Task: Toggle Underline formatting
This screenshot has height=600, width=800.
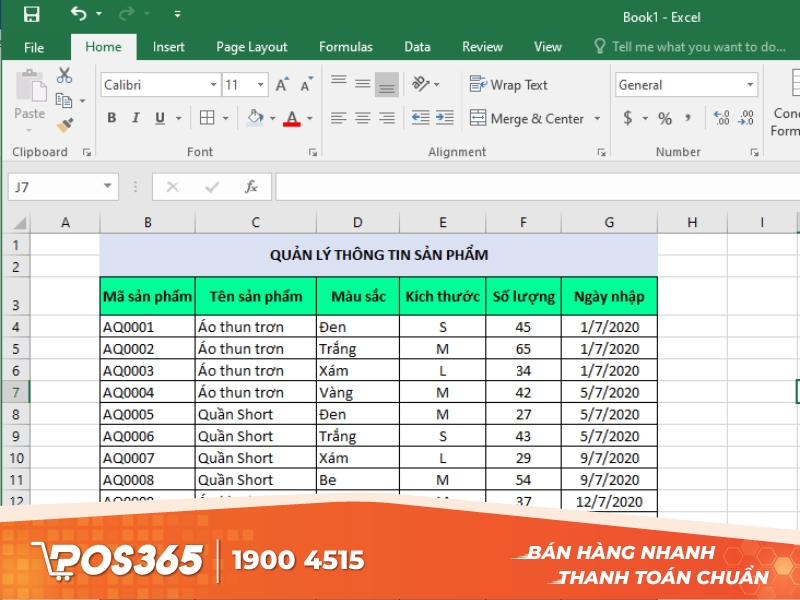Action: 160,118
